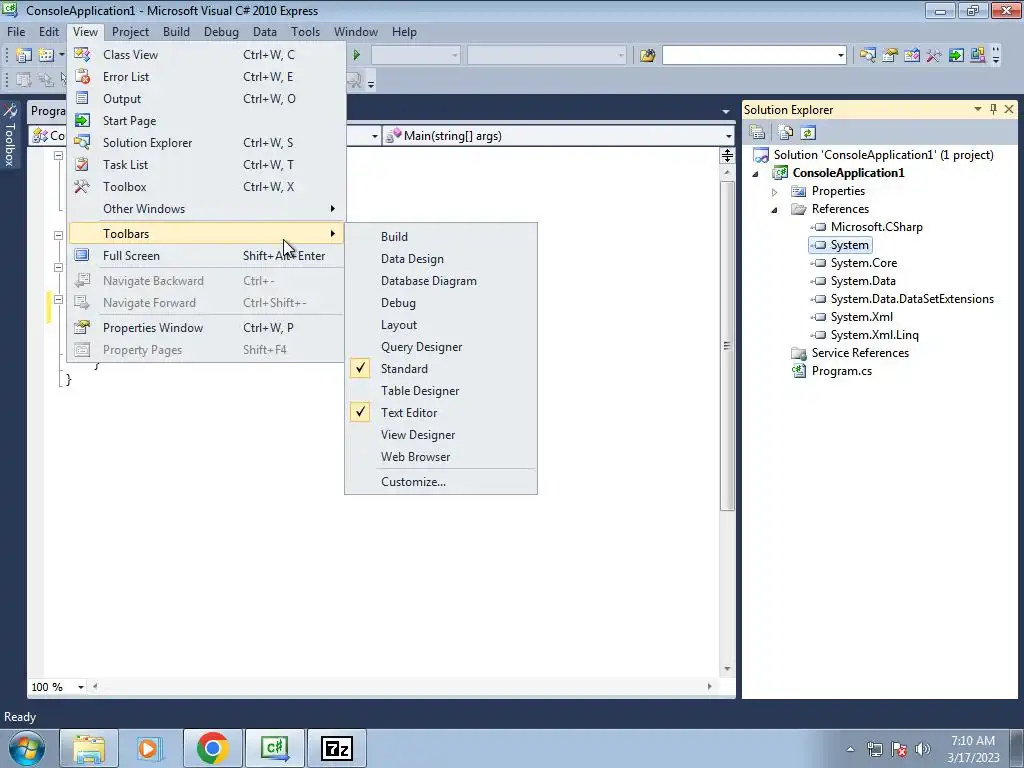
Task: Open the collapsed Toolbox side tab
Action: [x=10, y=135]
